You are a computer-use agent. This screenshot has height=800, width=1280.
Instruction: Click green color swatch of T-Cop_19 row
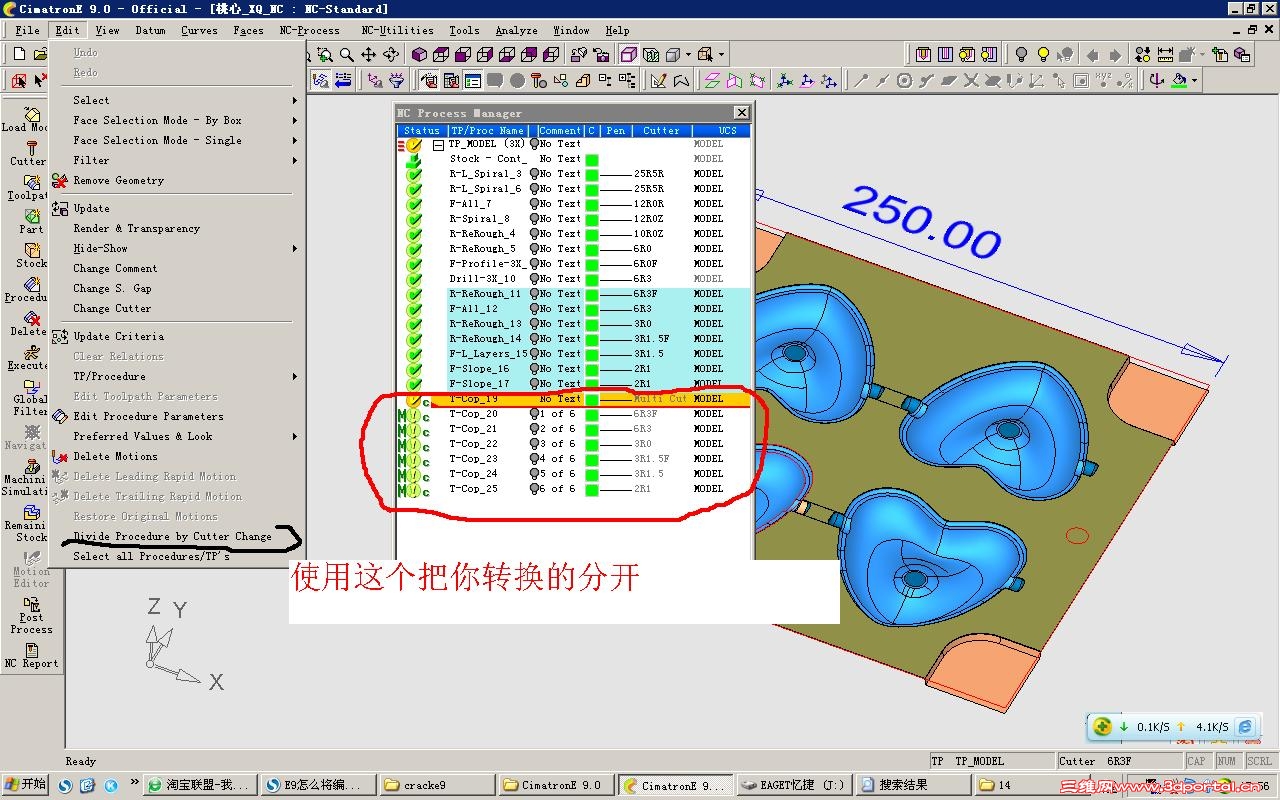(x=592, y=399)
